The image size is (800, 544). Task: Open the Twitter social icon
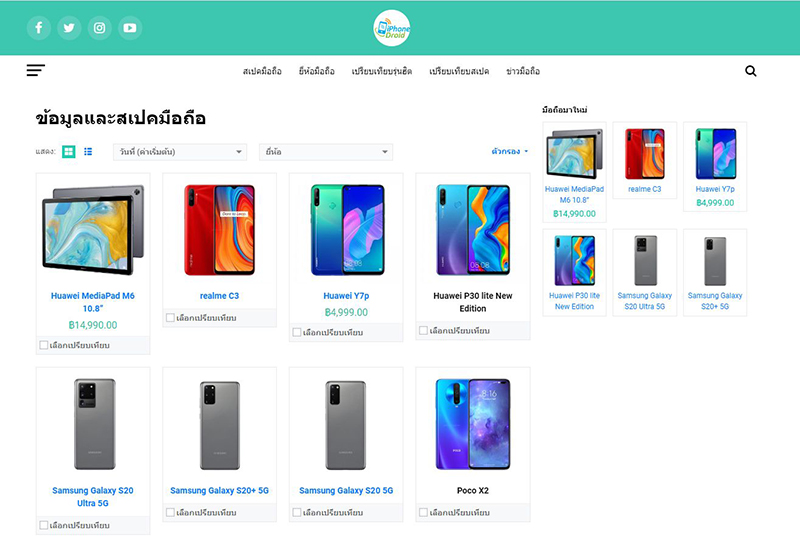[69, 28]
